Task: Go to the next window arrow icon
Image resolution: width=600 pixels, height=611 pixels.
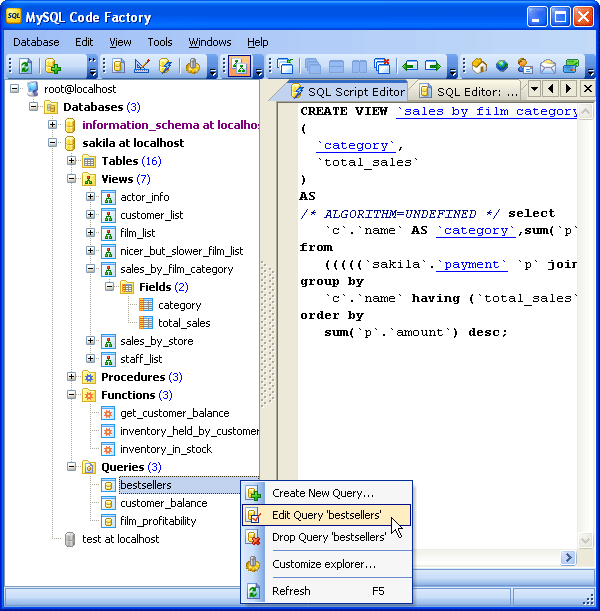Action: tap(433, 66)
